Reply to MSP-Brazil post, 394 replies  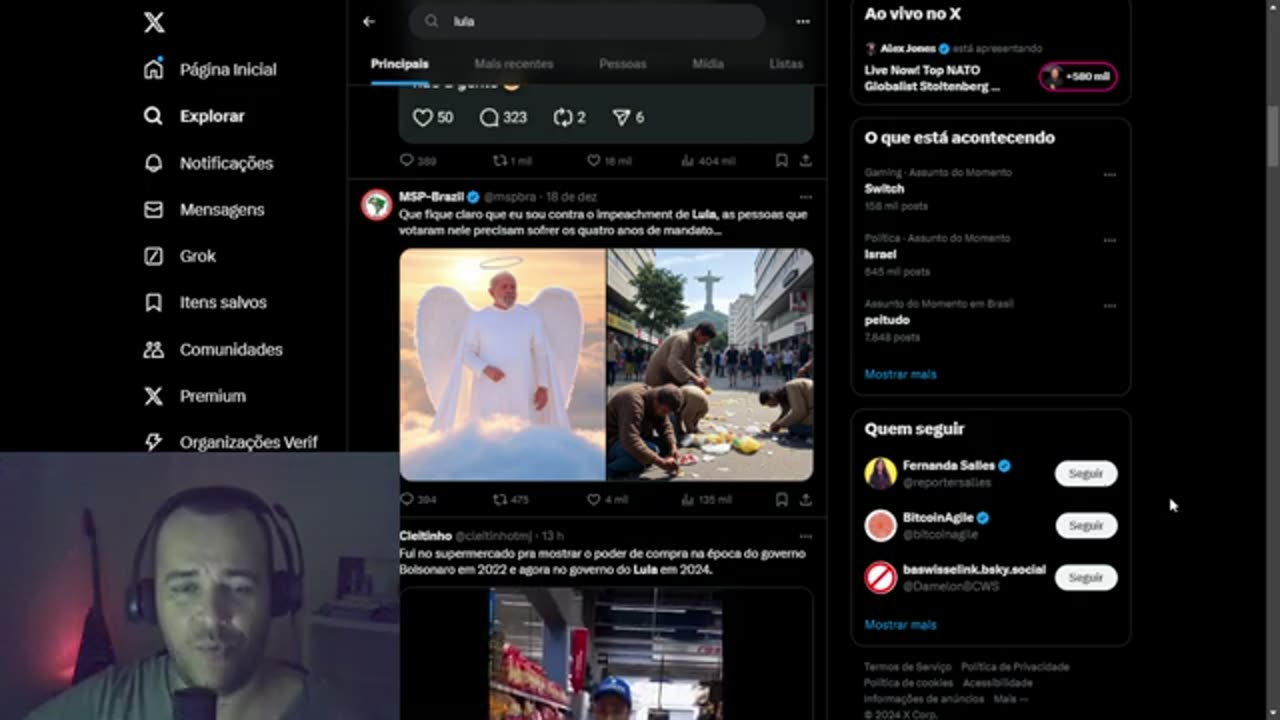[418, 499]
